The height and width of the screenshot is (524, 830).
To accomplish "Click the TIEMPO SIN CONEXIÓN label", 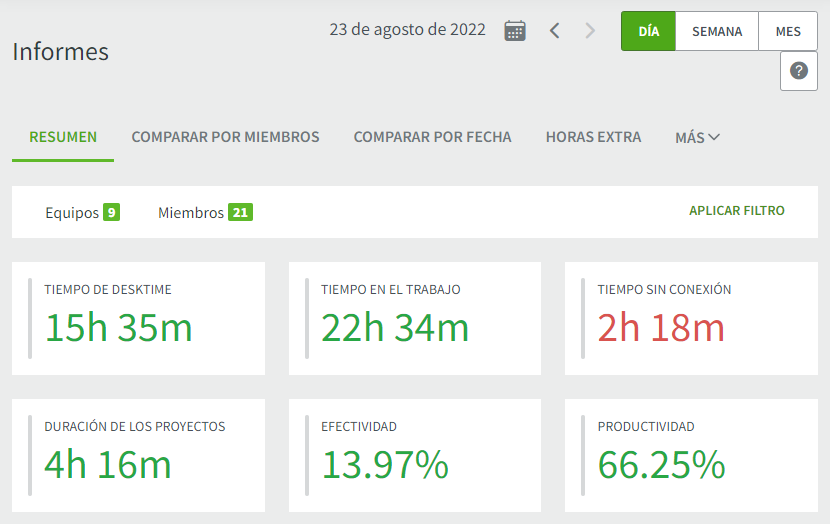I will [664, 290].
